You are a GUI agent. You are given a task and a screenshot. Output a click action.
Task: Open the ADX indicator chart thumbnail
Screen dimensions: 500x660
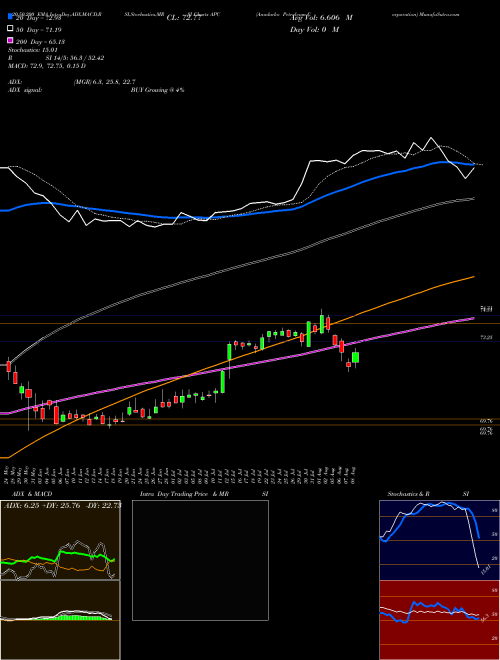[60, 540]
